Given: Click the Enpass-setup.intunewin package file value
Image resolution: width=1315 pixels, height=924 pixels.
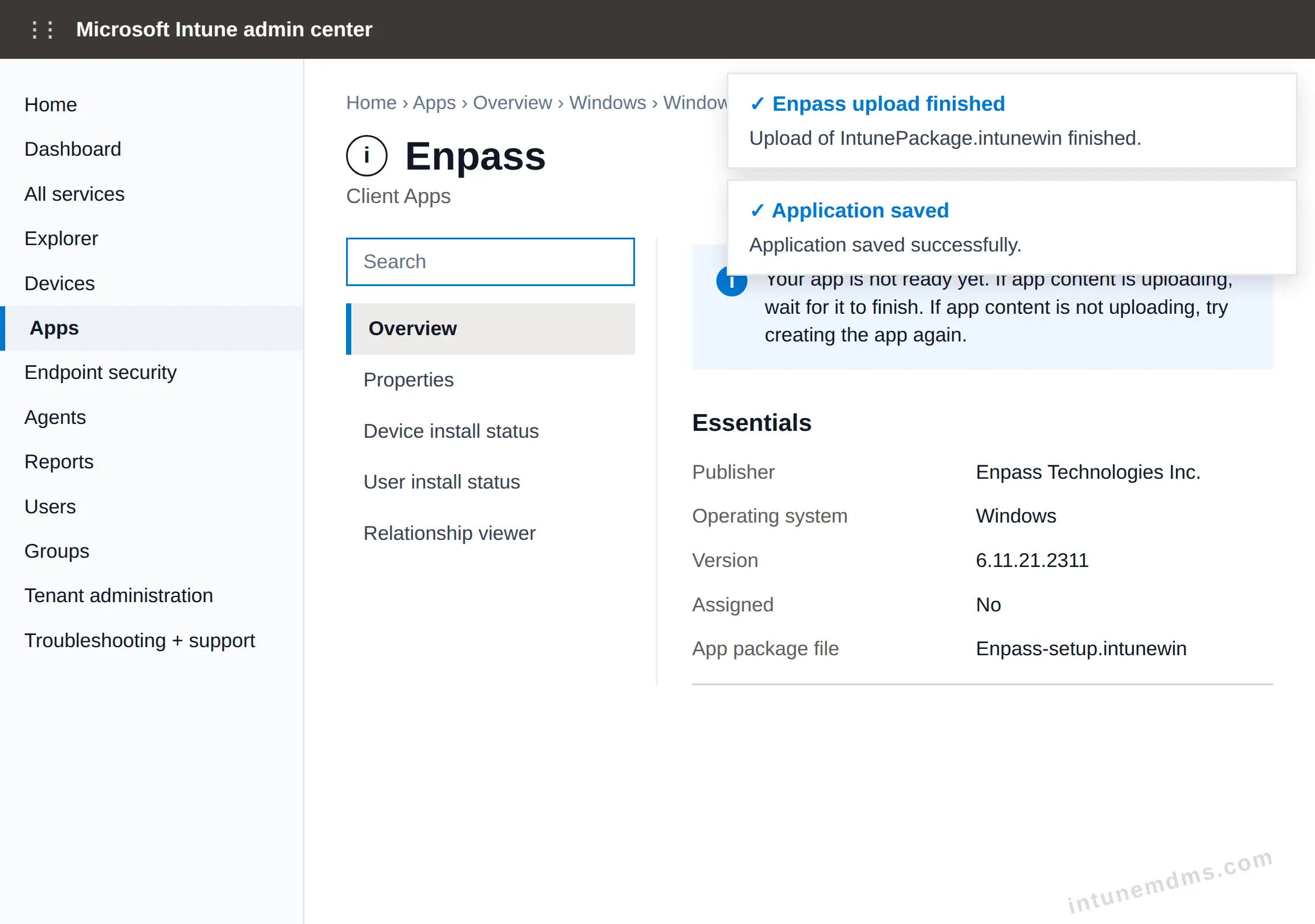Looking at the screenshot, I should pos(1081,649).
